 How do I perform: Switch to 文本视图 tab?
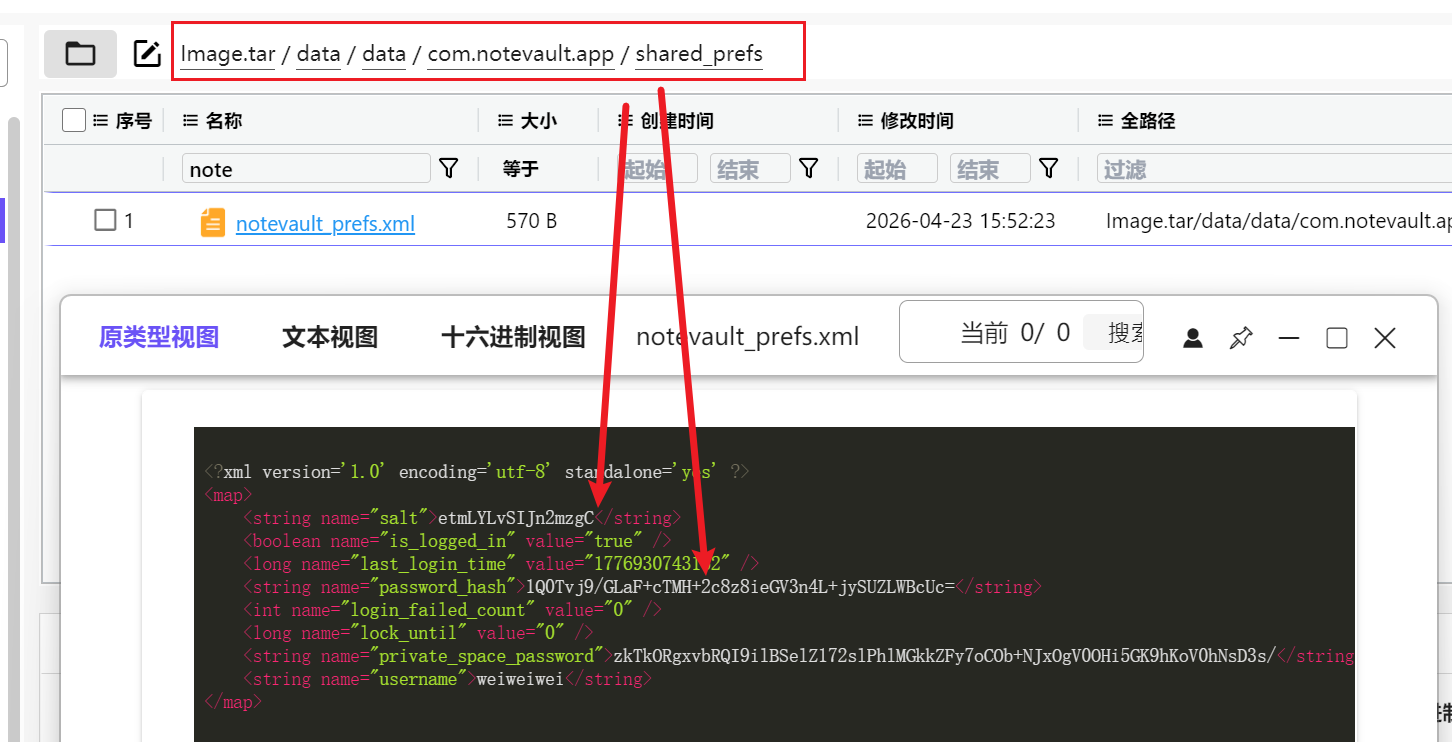click(330, 337)
